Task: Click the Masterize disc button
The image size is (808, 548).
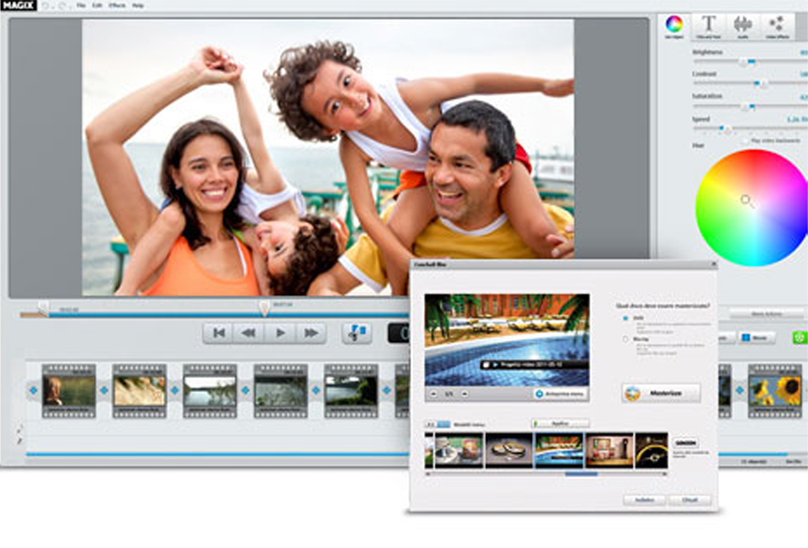Action: point(660,393)
